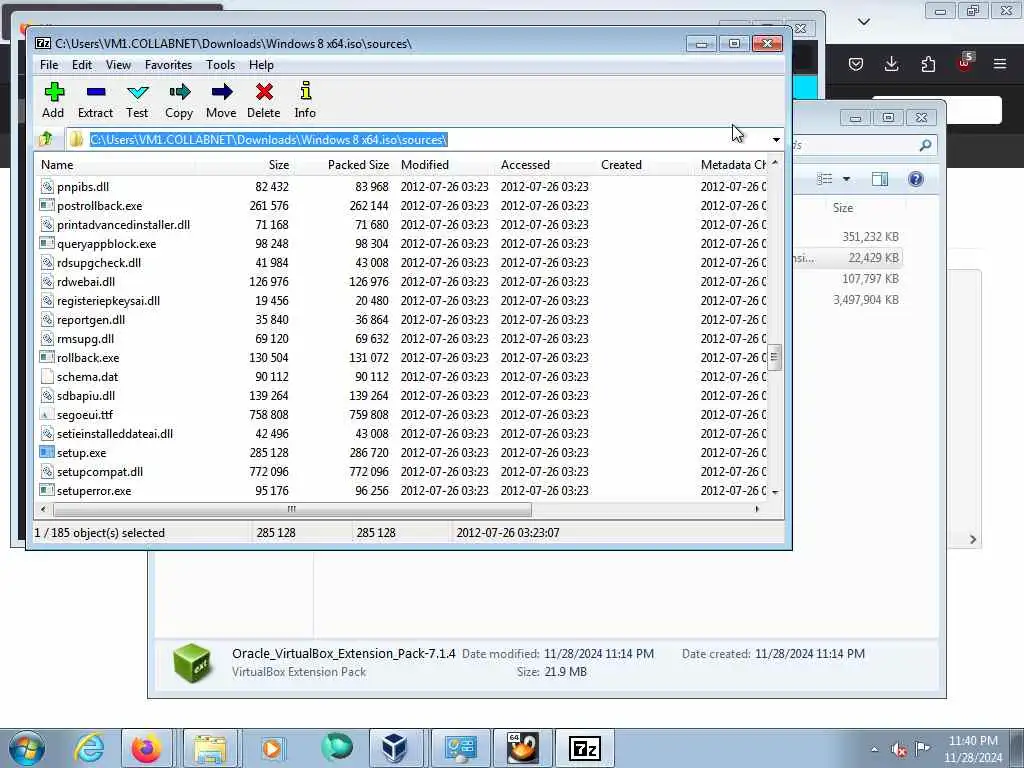1024x768 pixels.
Task: Open Windows Start button
Action: pos(27,748)
